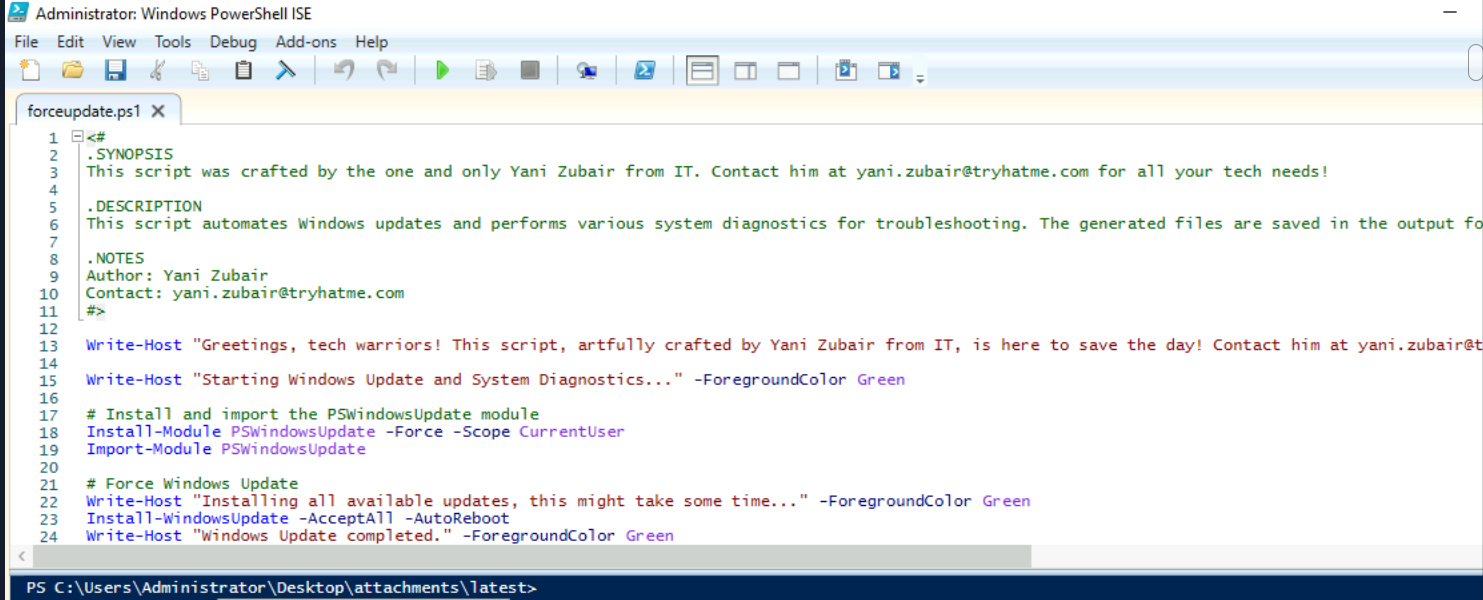Open the toolbar overflow dropdown
The height and width of the screenshot is (600, 1483).
click(x=918, y=75)
